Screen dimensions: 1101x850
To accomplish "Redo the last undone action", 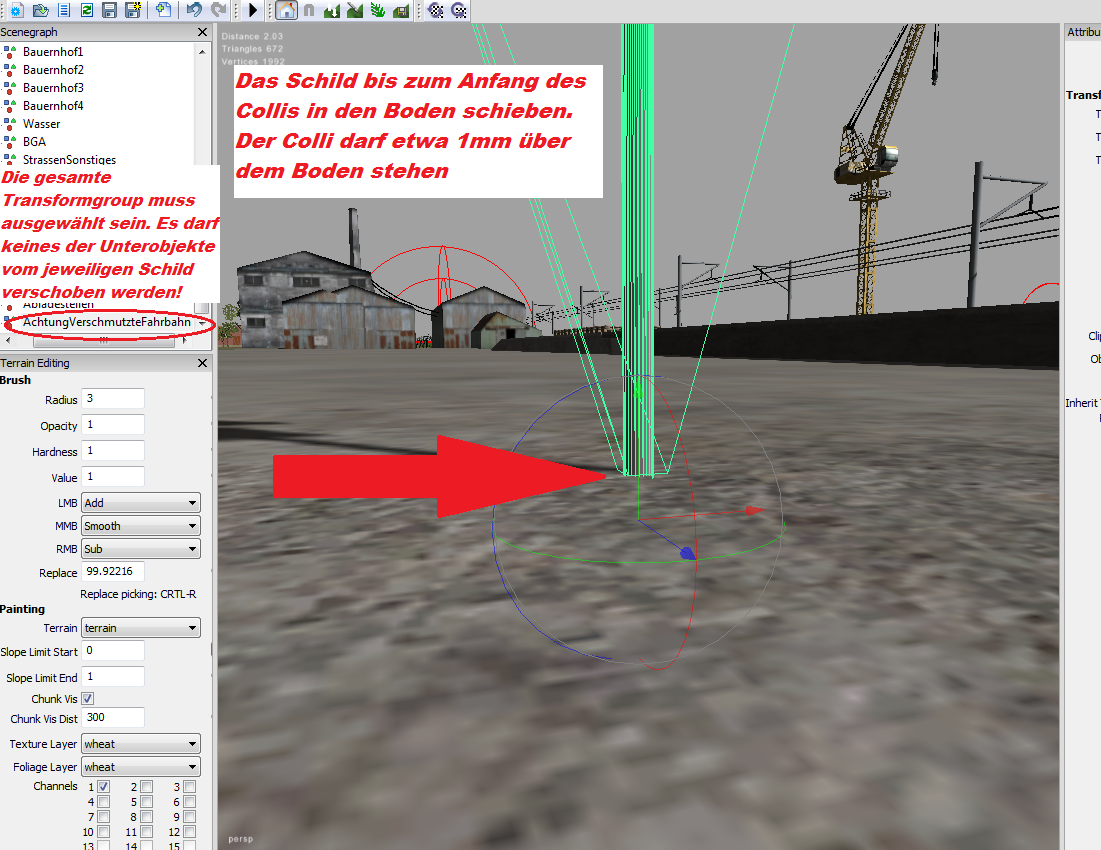I will coord(218,10).
